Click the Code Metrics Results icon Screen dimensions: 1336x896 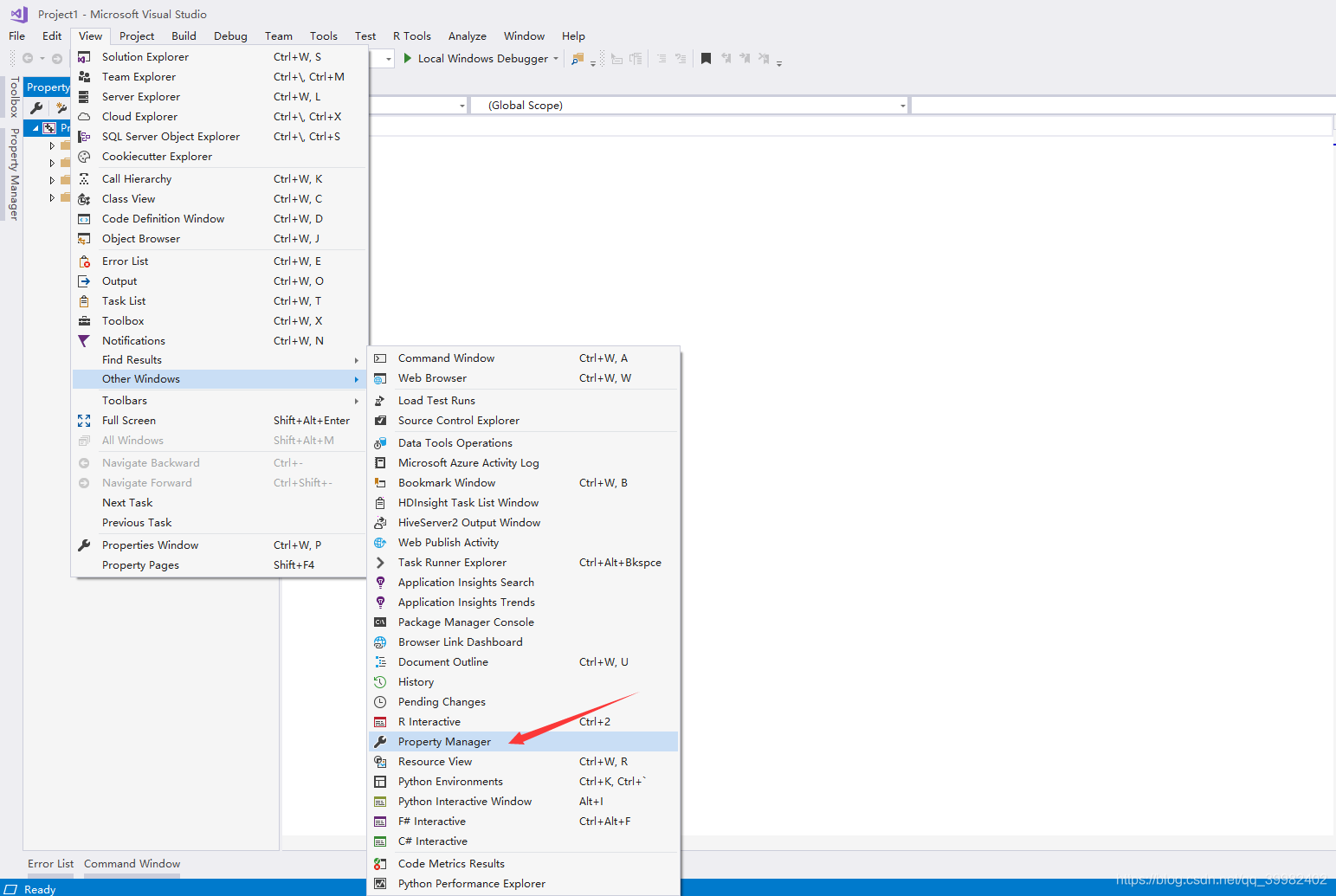pyautogui.click(x=380, y=864)
